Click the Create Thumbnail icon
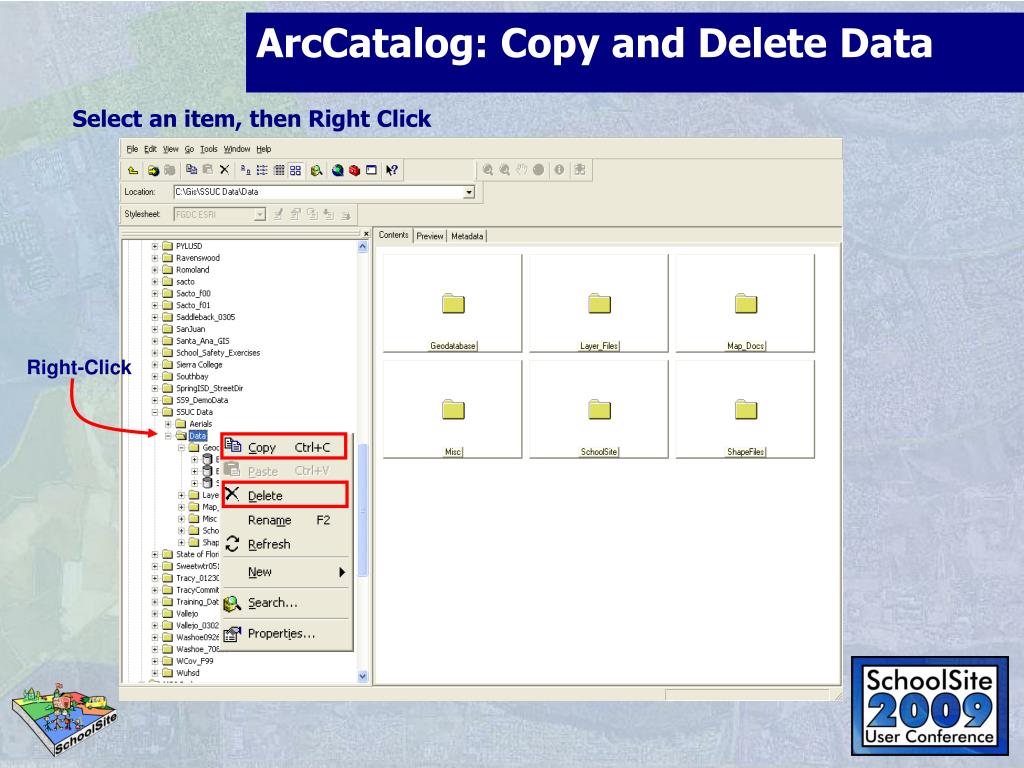 (x=580, y=170)
